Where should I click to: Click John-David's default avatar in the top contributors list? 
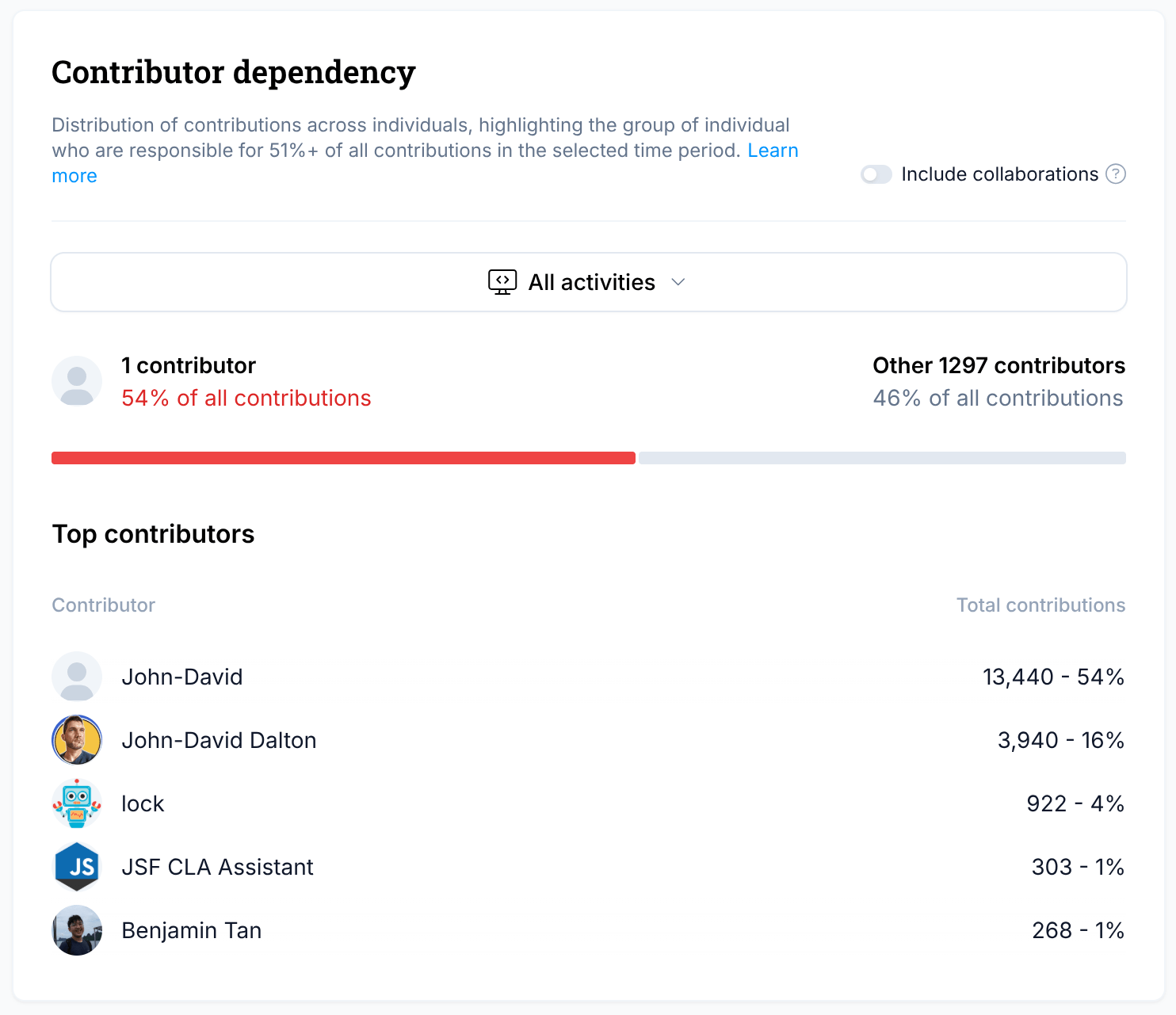[x=77, y=677]
